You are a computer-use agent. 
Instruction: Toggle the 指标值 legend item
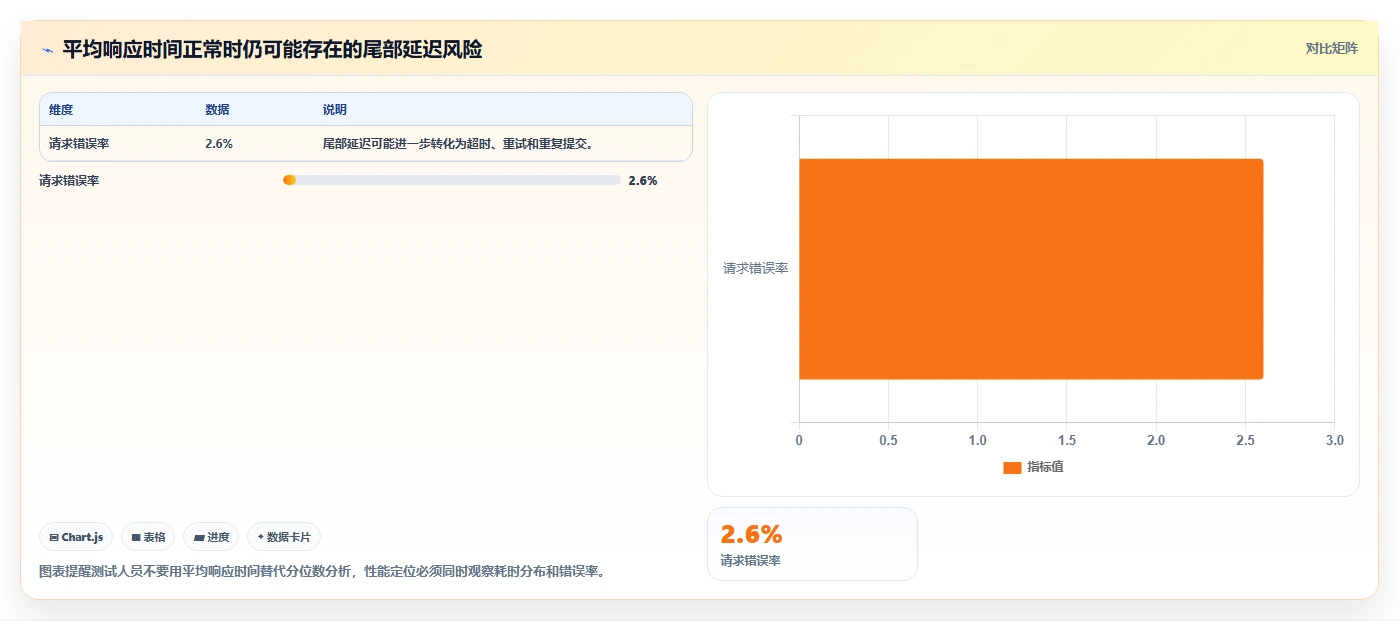tap(1033, 467)
